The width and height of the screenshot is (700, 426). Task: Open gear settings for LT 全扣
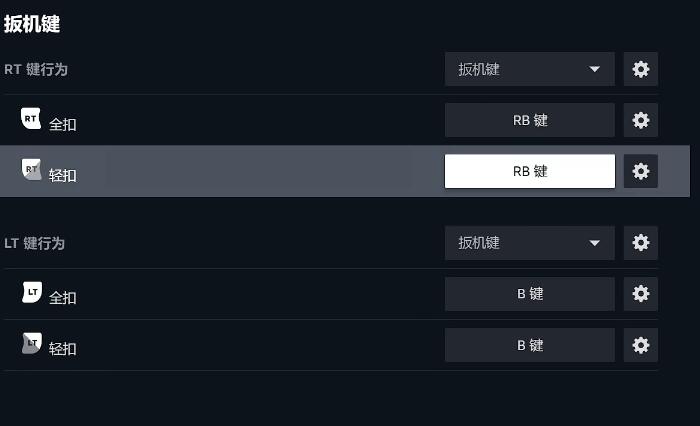tap(641, 293)
